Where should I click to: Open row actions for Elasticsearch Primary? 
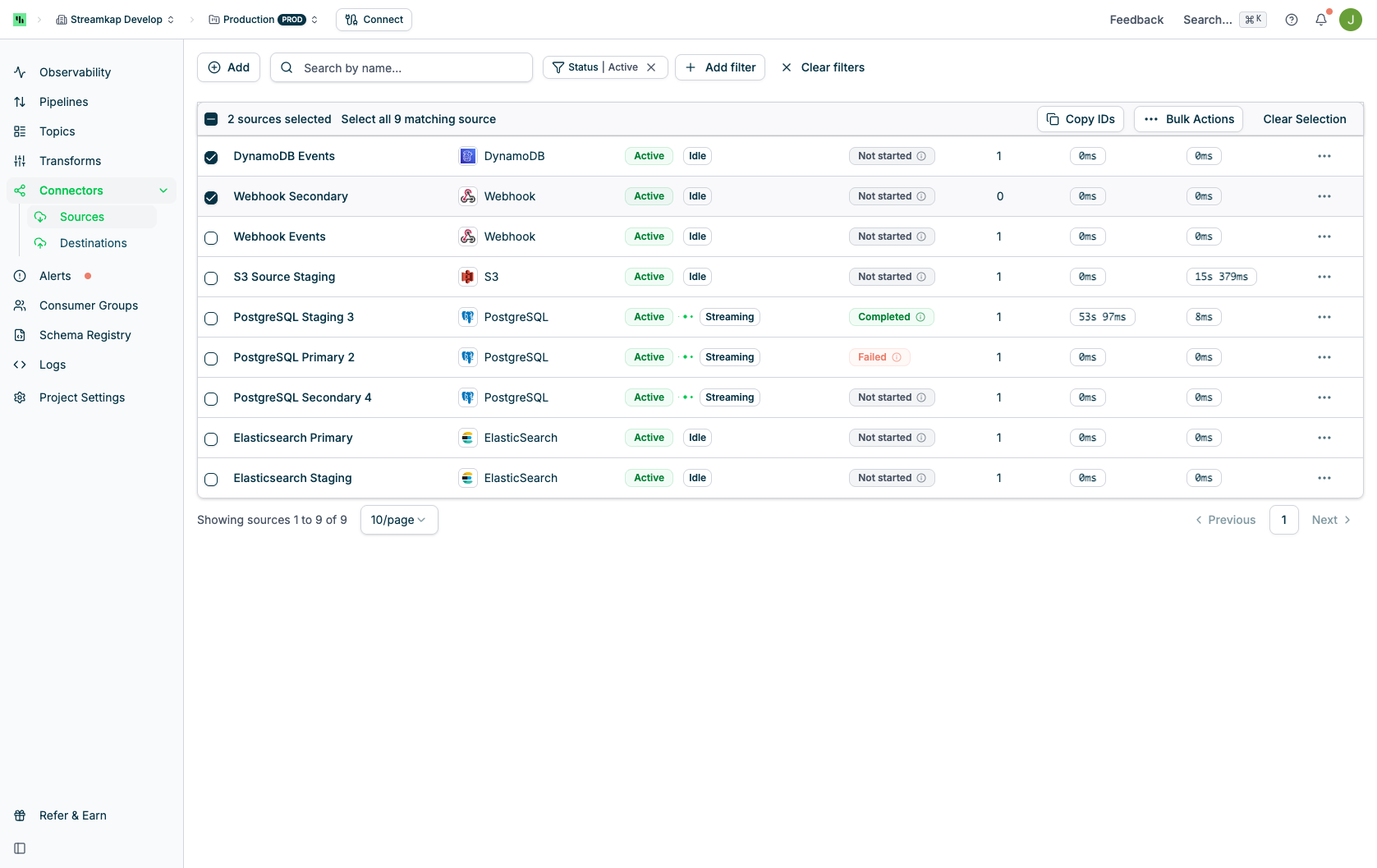(x=1324, y=438)
